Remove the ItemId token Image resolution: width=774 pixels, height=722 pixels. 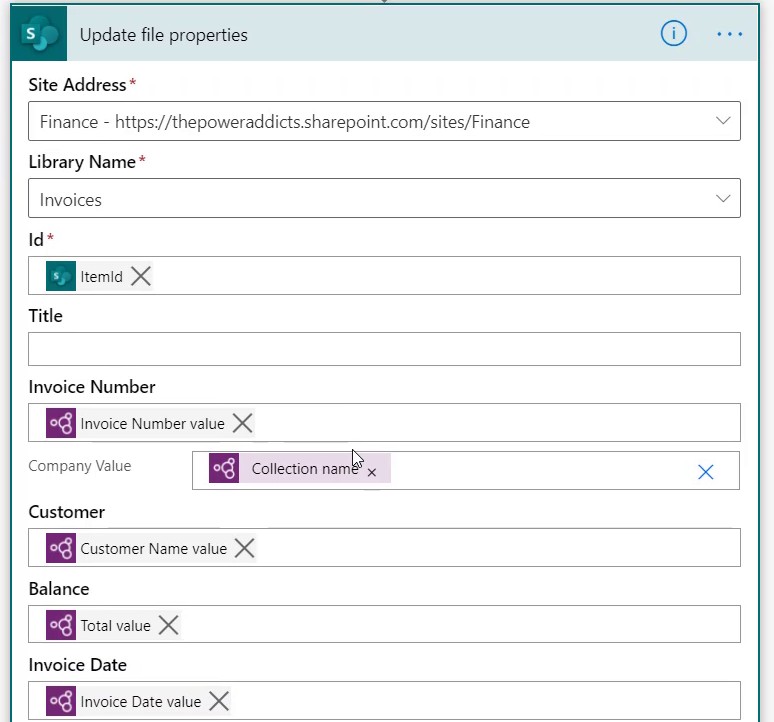pos(141,276)
